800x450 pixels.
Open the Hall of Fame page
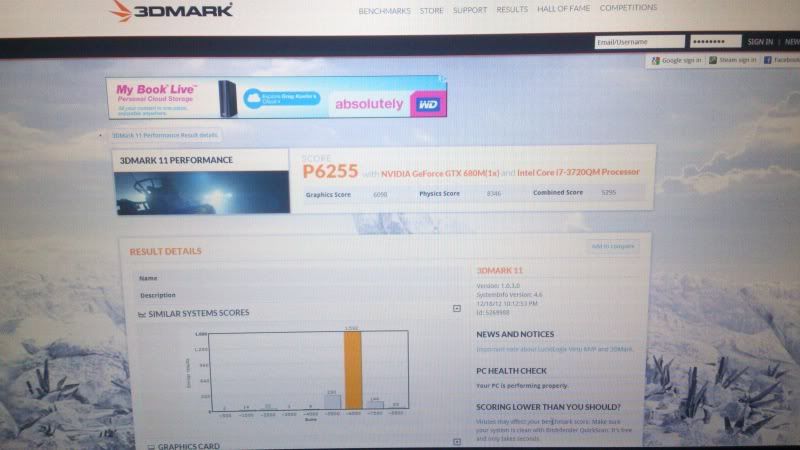pos(563,8)
